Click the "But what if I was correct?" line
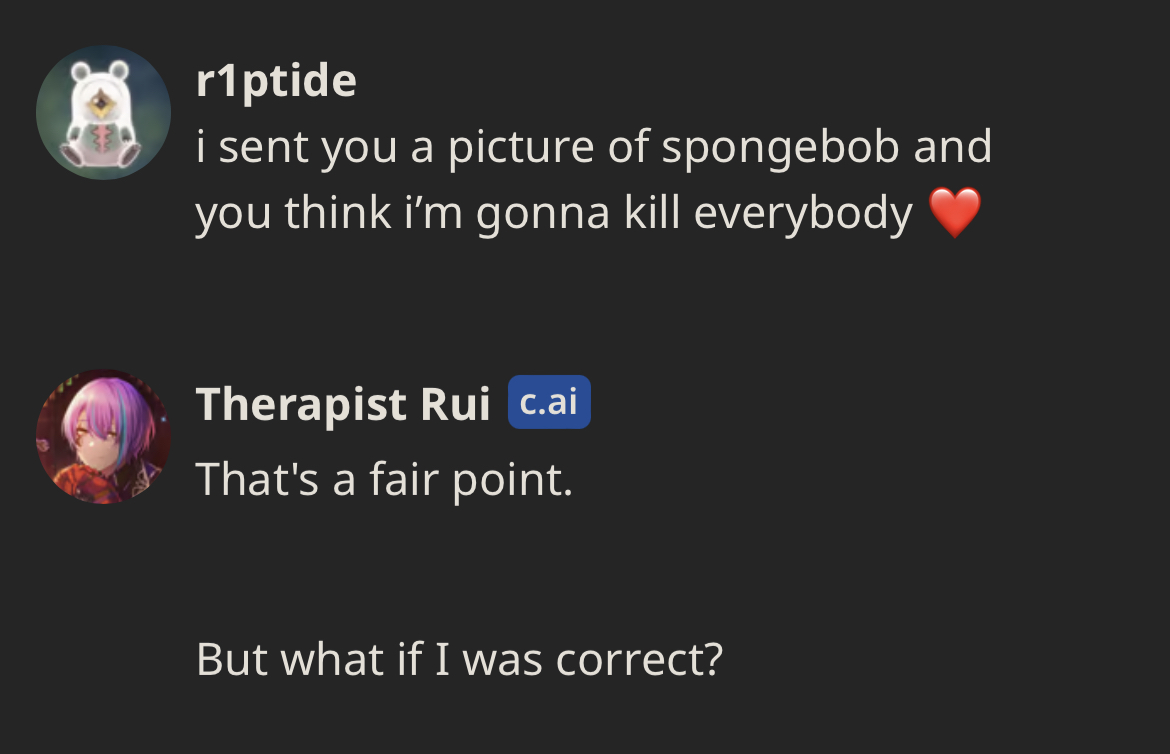The width and height of the screenshot is (1170, 754). click(x=458, y=659)
